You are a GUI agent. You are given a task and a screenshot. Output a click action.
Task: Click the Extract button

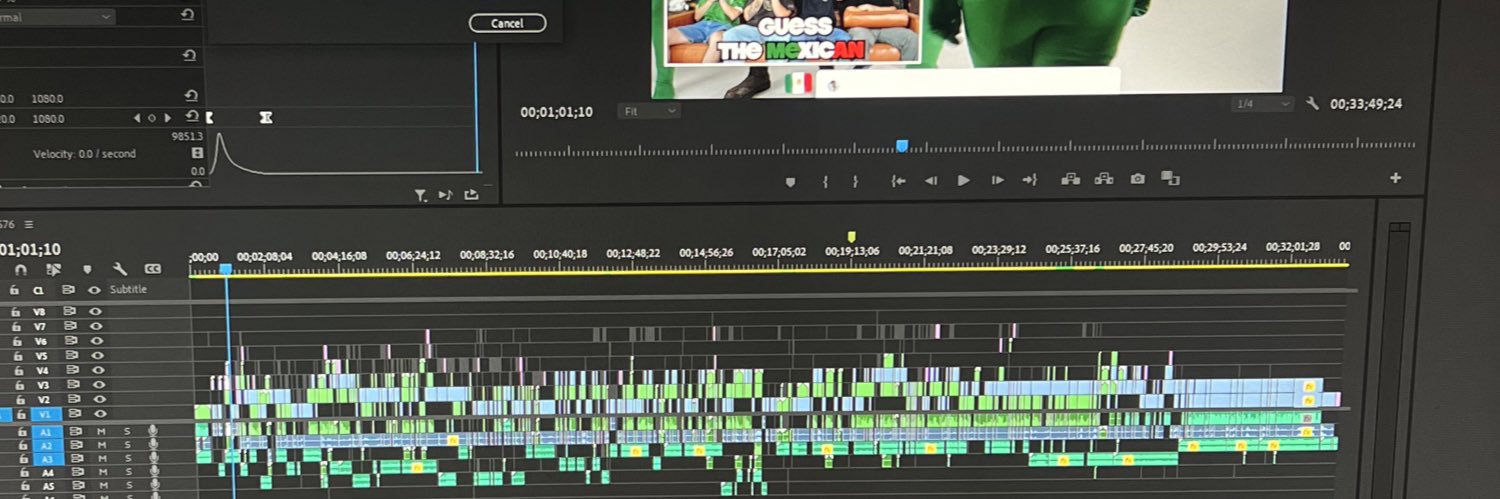click(1104, 179)
